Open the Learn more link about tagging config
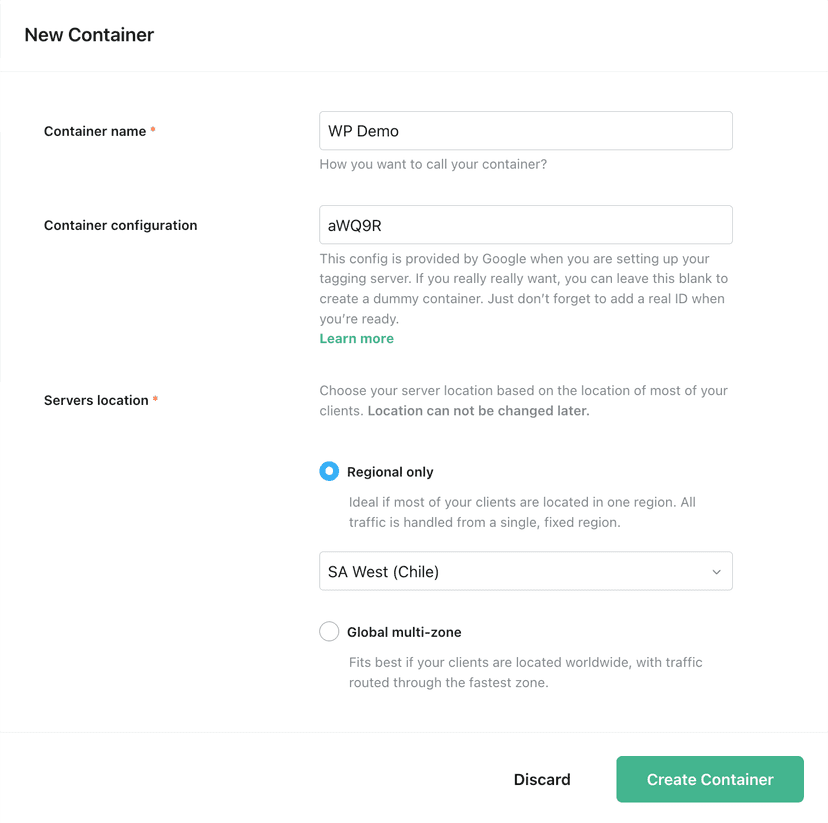828x823 pixels. point(356,338)
